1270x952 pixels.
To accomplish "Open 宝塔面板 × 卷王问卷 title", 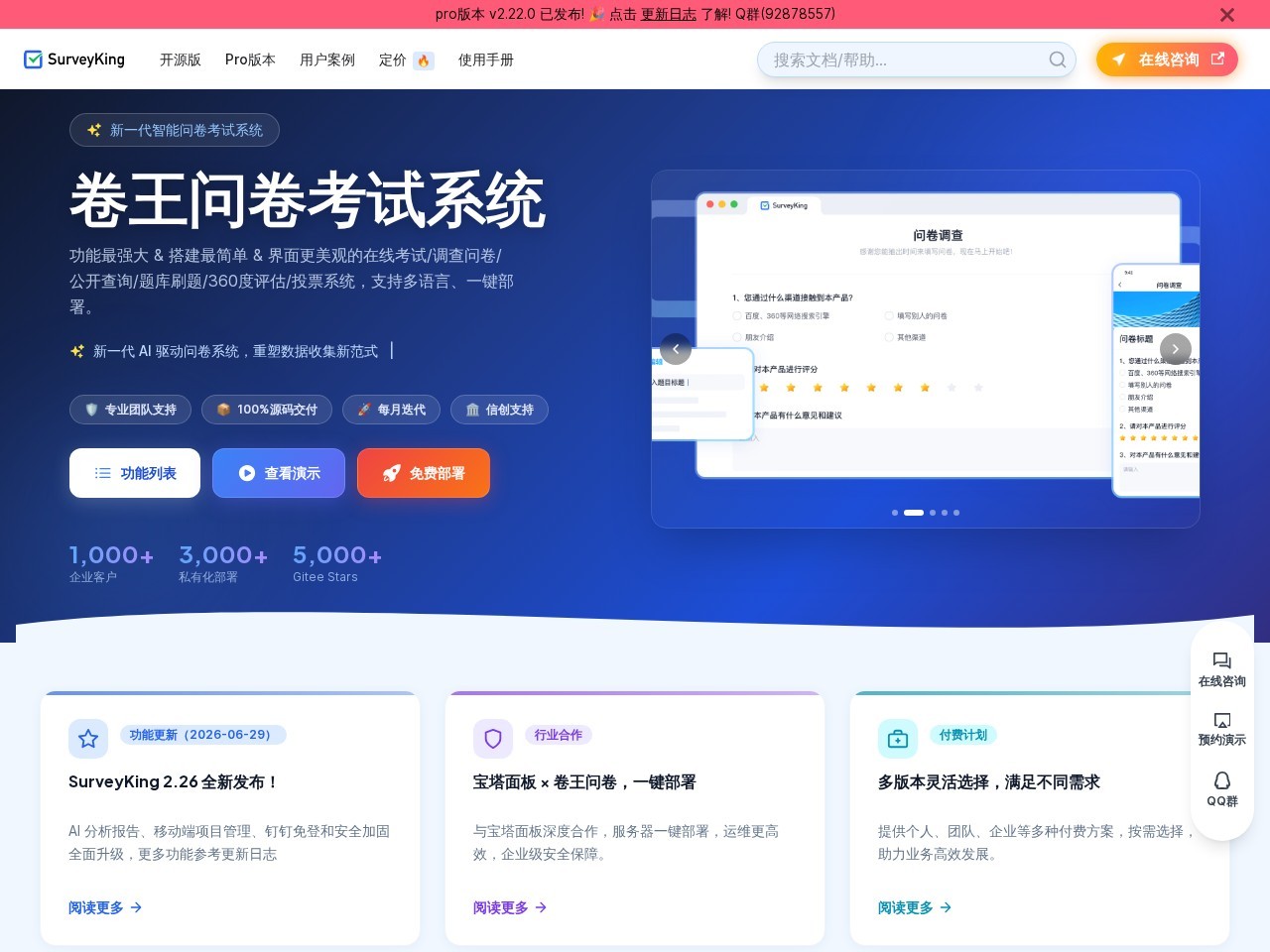I will pyautogui.click(x=584, y=781).
